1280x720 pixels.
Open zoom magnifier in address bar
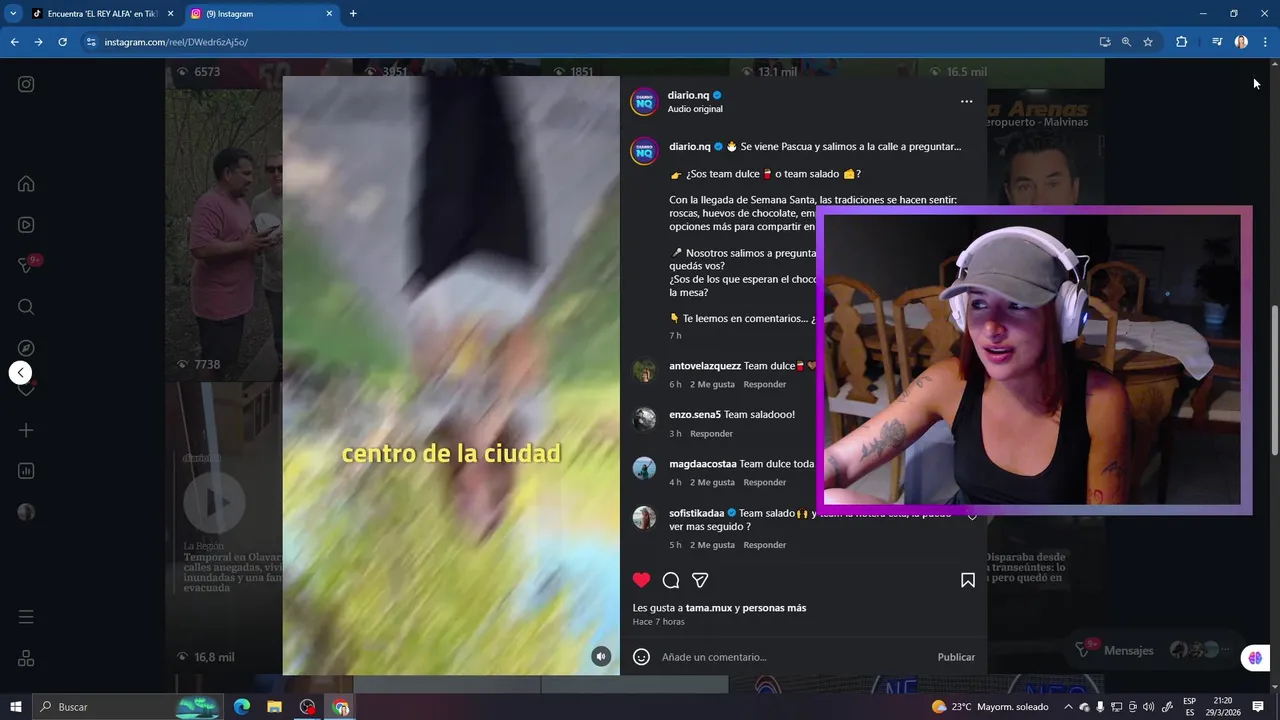(x=1126, y=42)
